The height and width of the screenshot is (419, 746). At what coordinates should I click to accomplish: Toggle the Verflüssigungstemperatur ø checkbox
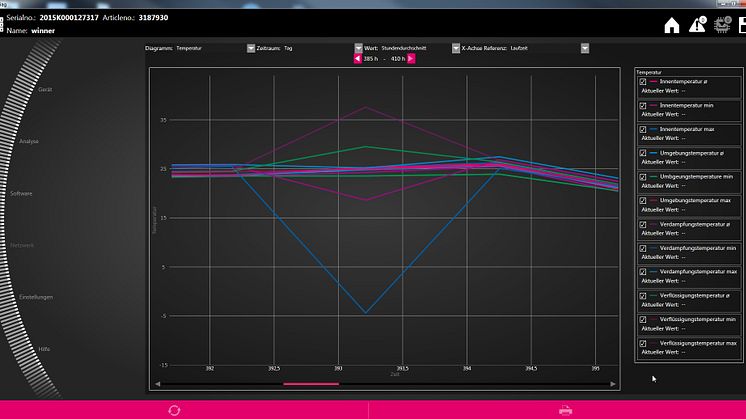tap(643, 296)
